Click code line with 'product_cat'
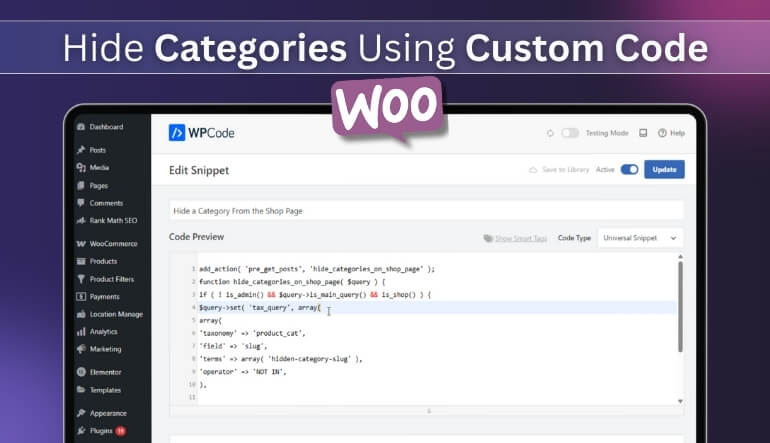Image resolution: width=770 pixels, height=443 pixels. [x=252, y=333]
